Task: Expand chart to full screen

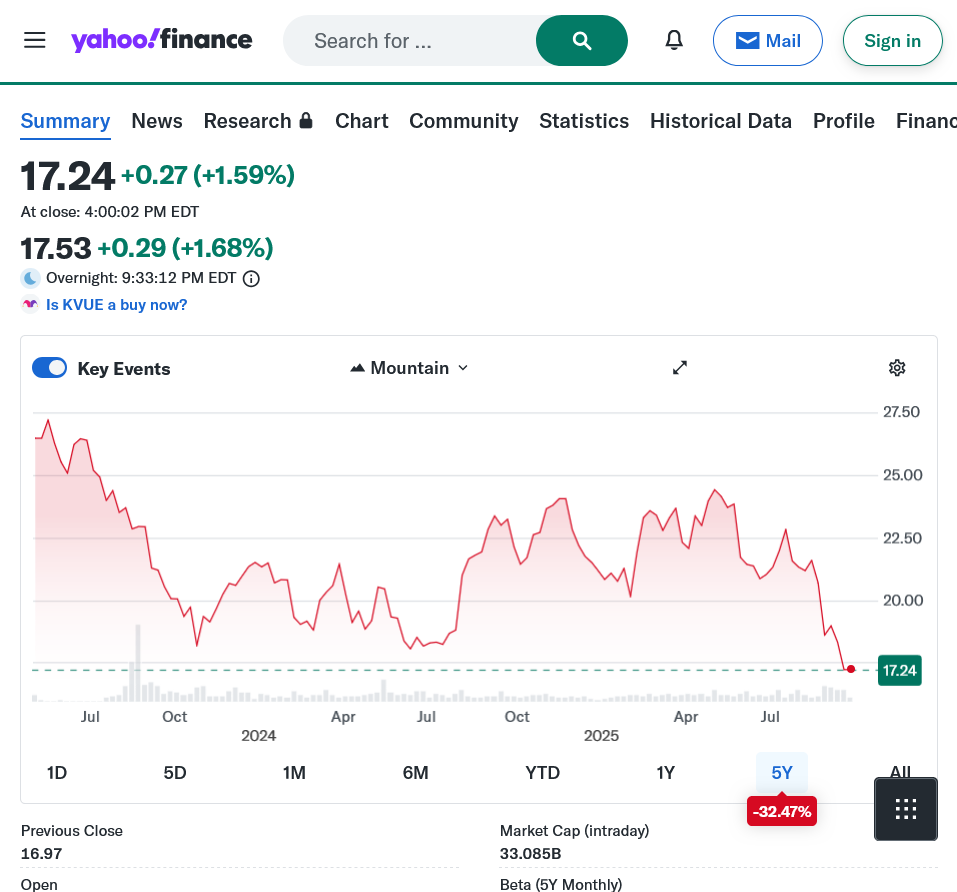Action: (x=680, y=368)
